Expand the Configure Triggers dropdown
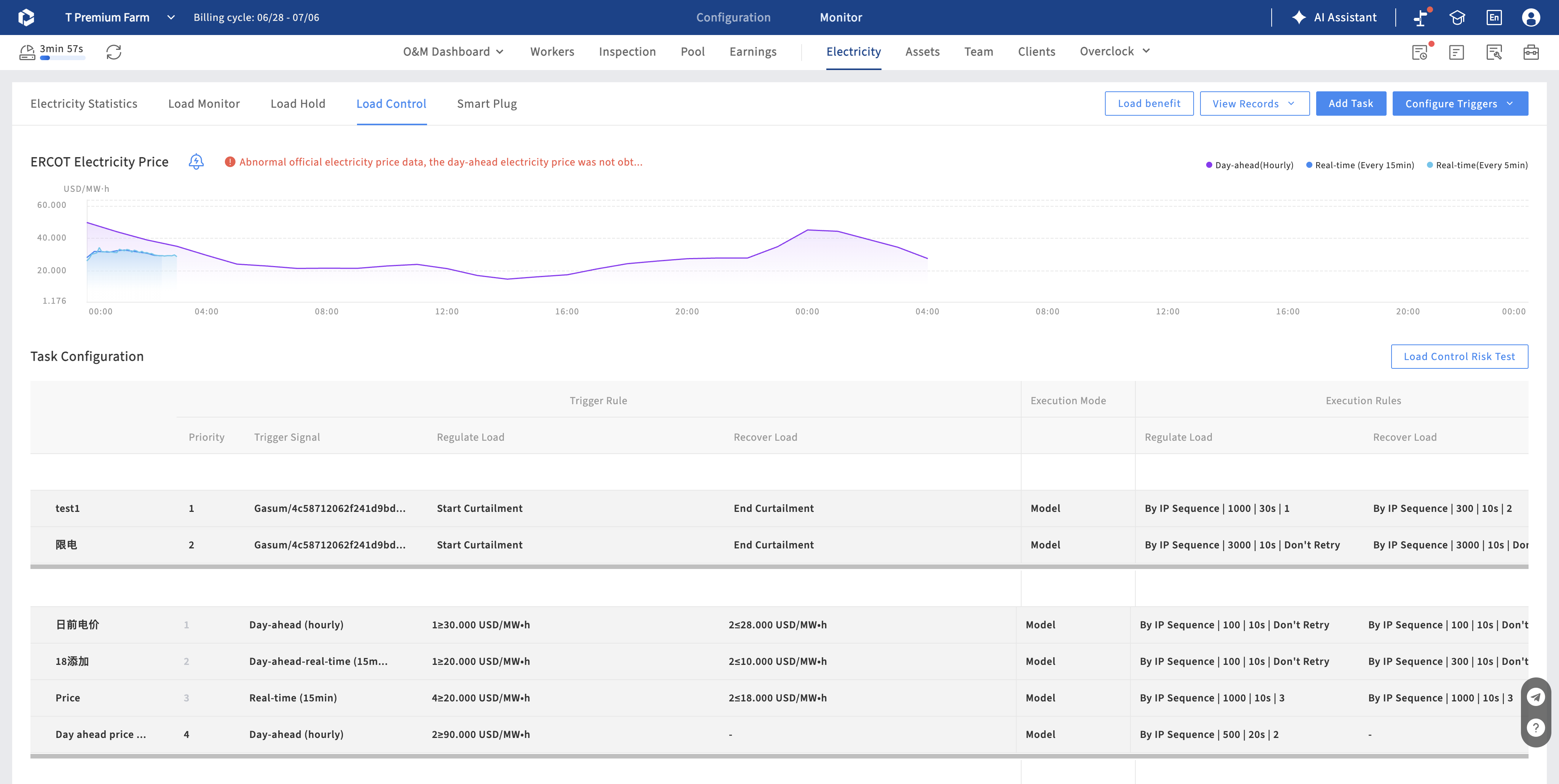Screen dimensions: 1559x784 [1460, 104]
